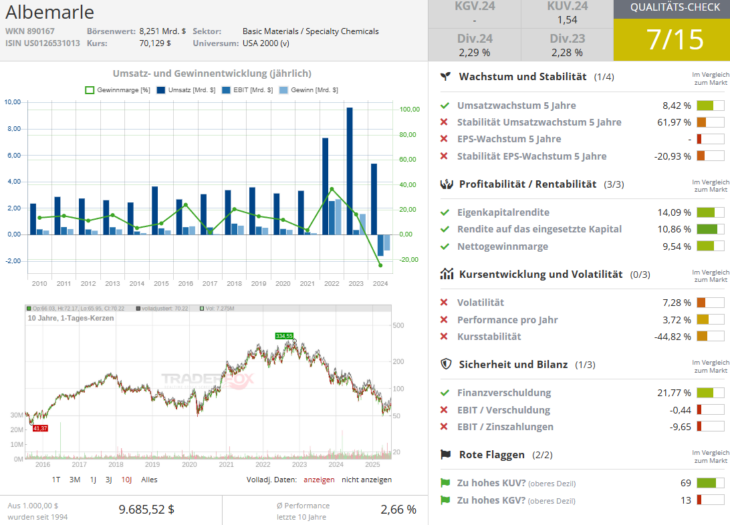Click the green flag for Zu hohes KUV?
The width and height of the screenshot is (730, 525).
tap(445, 483)
